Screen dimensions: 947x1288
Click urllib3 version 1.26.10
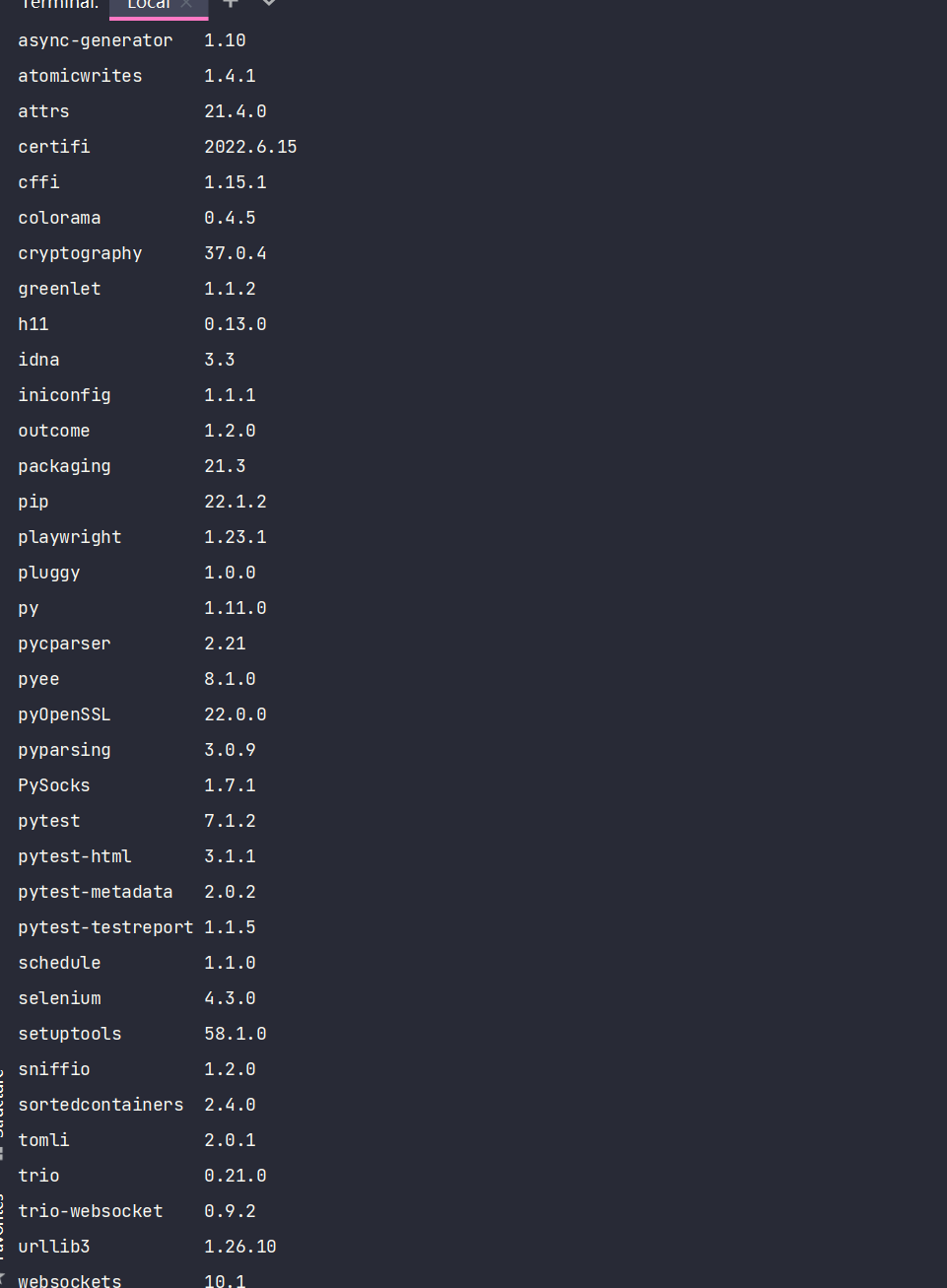(240, 1247)
